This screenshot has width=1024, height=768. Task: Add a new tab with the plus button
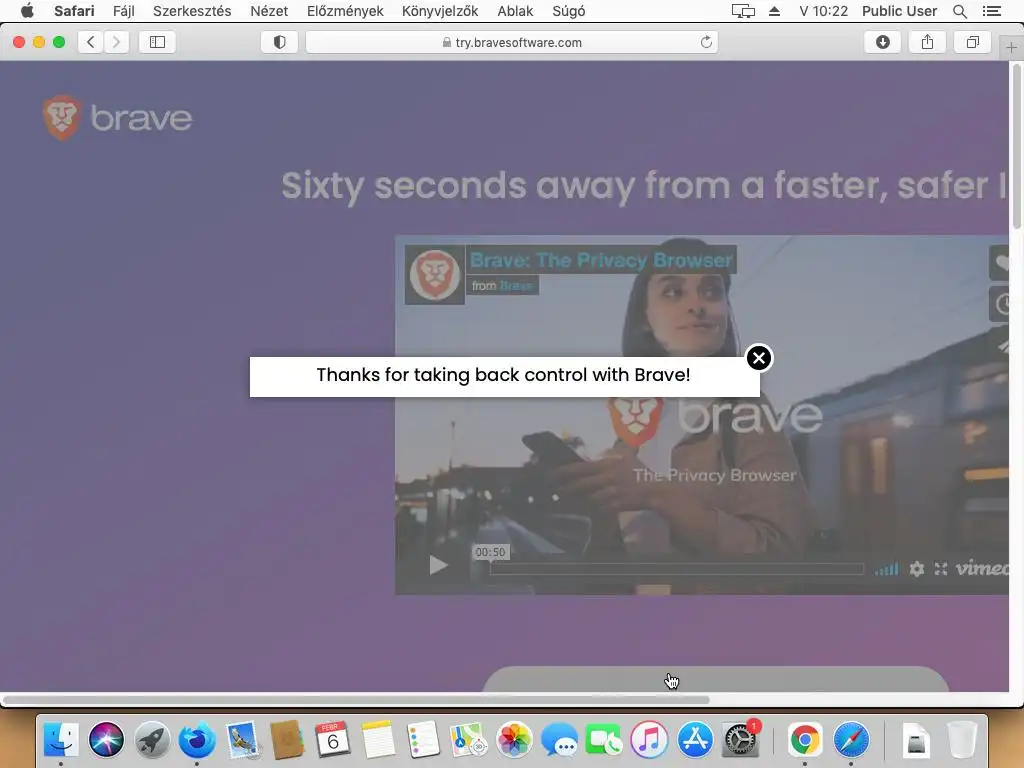[1011, 48]
